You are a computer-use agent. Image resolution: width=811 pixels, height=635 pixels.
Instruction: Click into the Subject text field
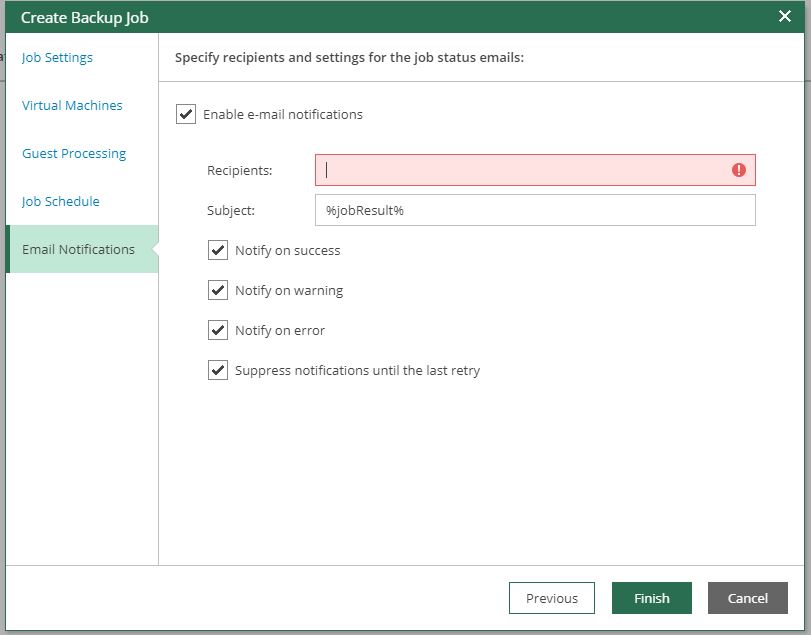tap(535, 210)
